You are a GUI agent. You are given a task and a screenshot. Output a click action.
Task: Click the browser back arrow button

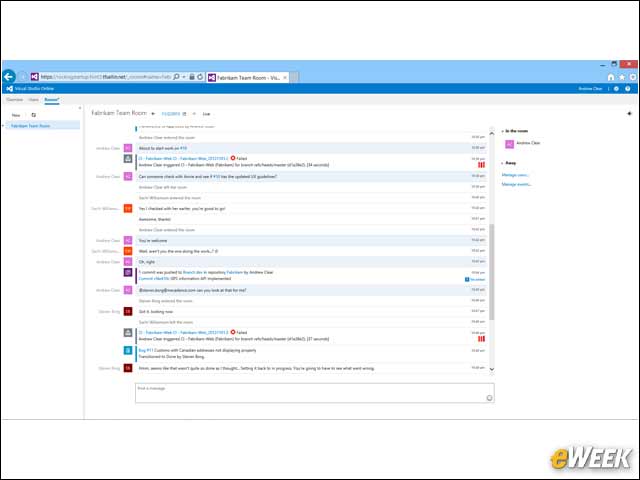pos(9,77)
